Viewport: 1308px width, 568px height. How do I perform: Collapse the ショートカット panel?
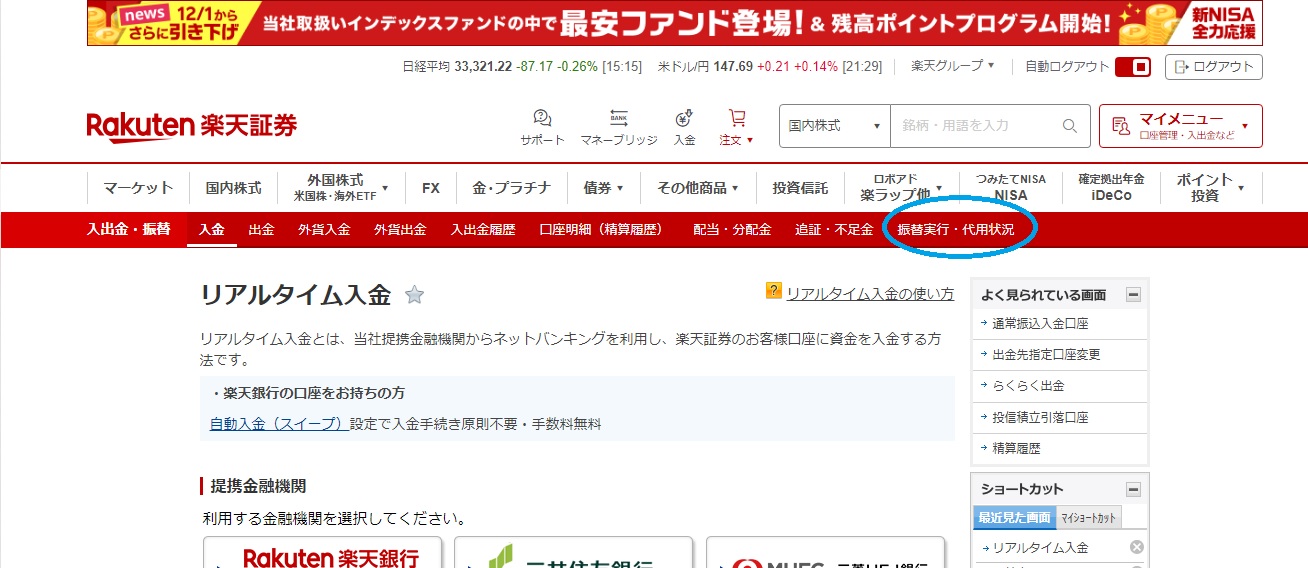(1133, 489)
